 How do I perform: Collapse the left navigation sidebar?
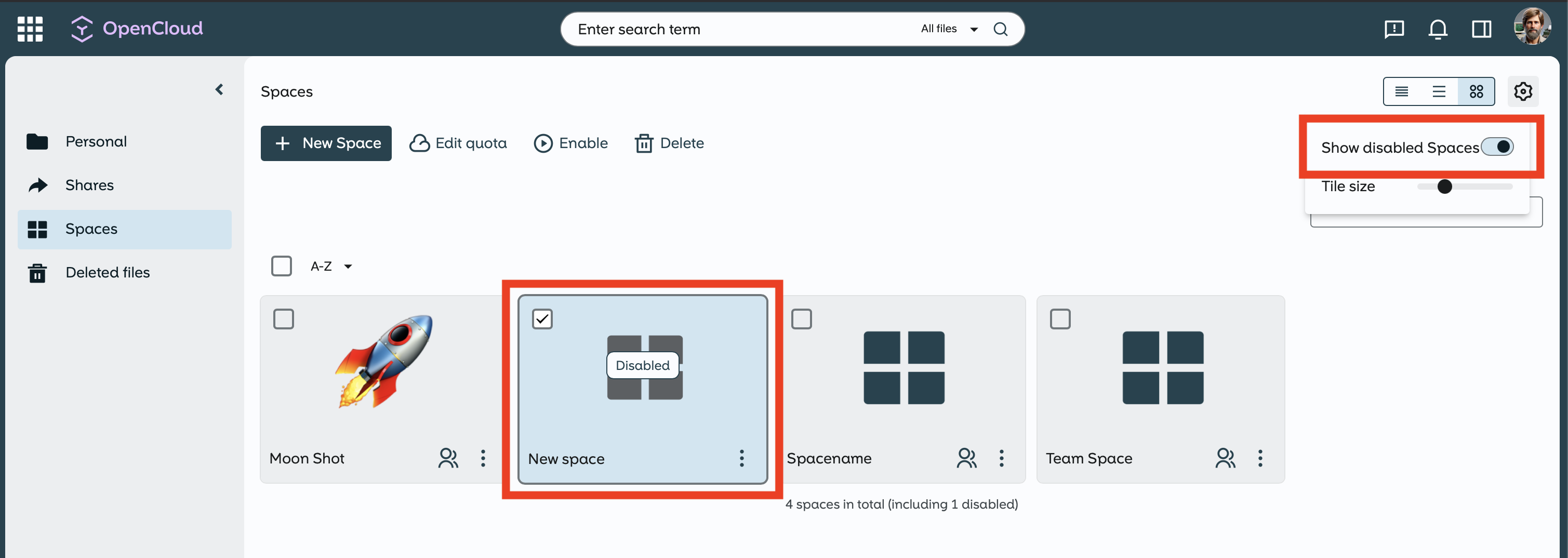[x=219, y=90]
